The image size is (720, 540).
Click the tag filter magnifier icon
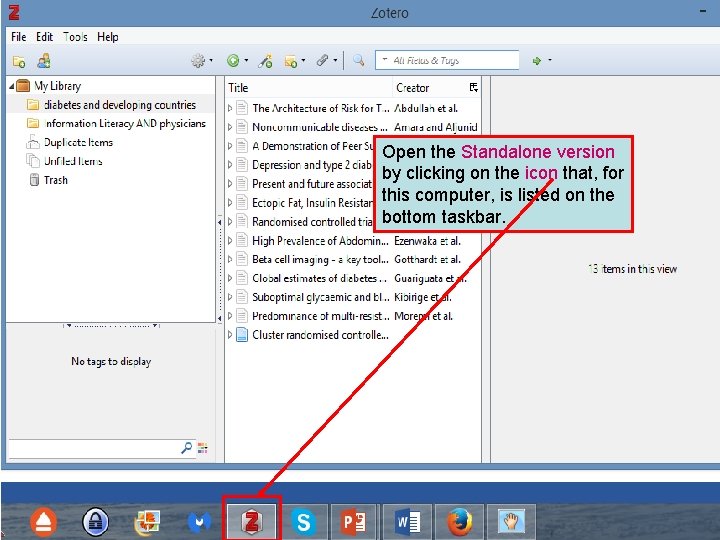click(186, 448)
